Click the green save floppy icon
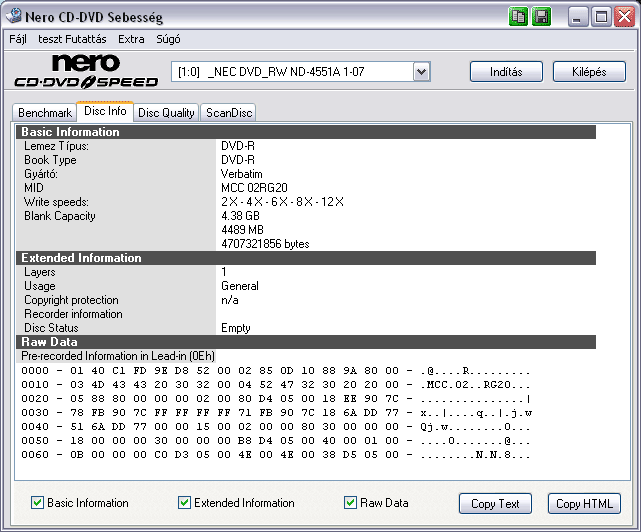 [541, 17]
